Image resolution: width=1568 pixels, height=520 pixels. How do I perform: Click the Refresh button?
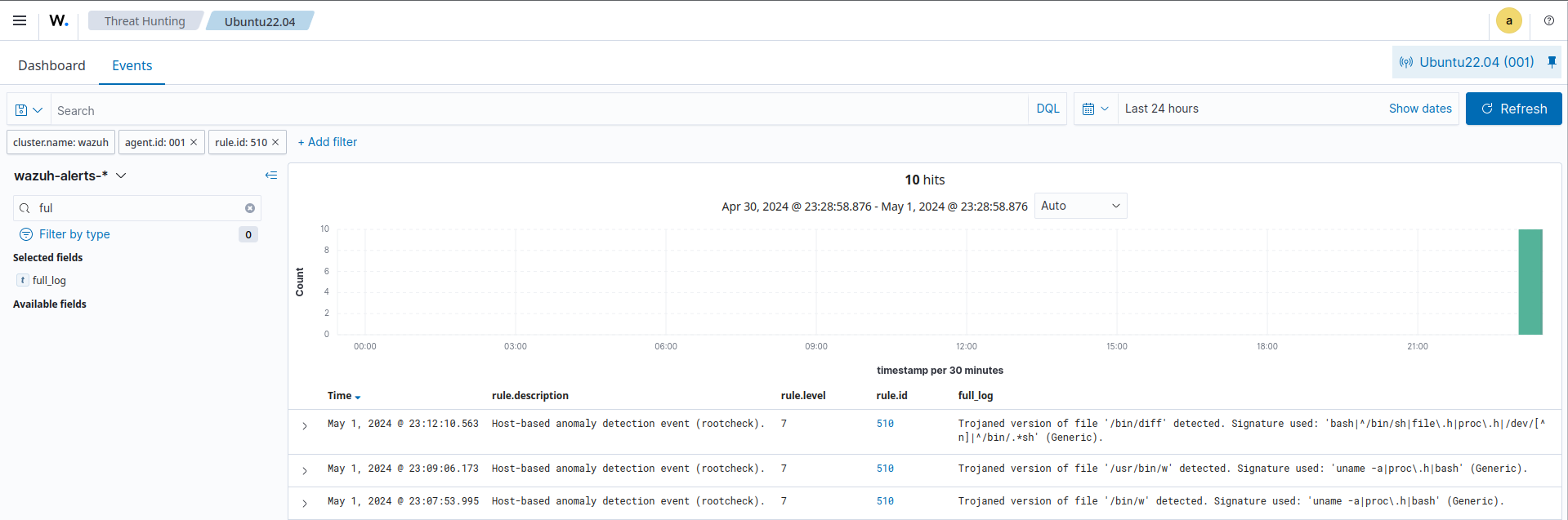tap(1513, 109)
